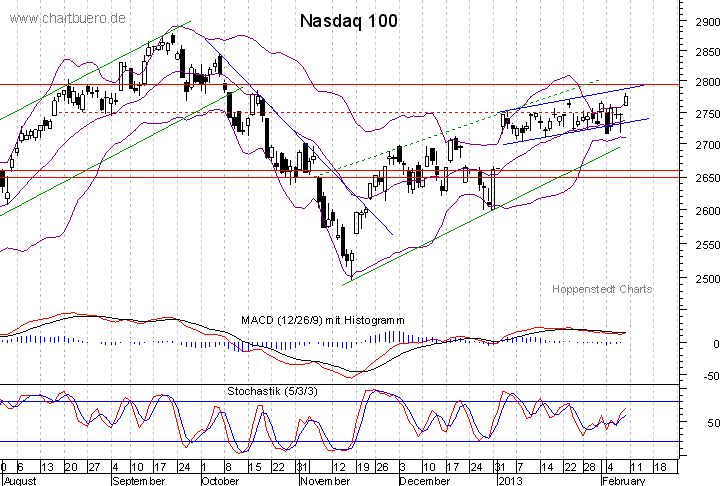This screenshot has width=723, height=486.
Task: Click date tick '19' in November
Action: point(363,467)
